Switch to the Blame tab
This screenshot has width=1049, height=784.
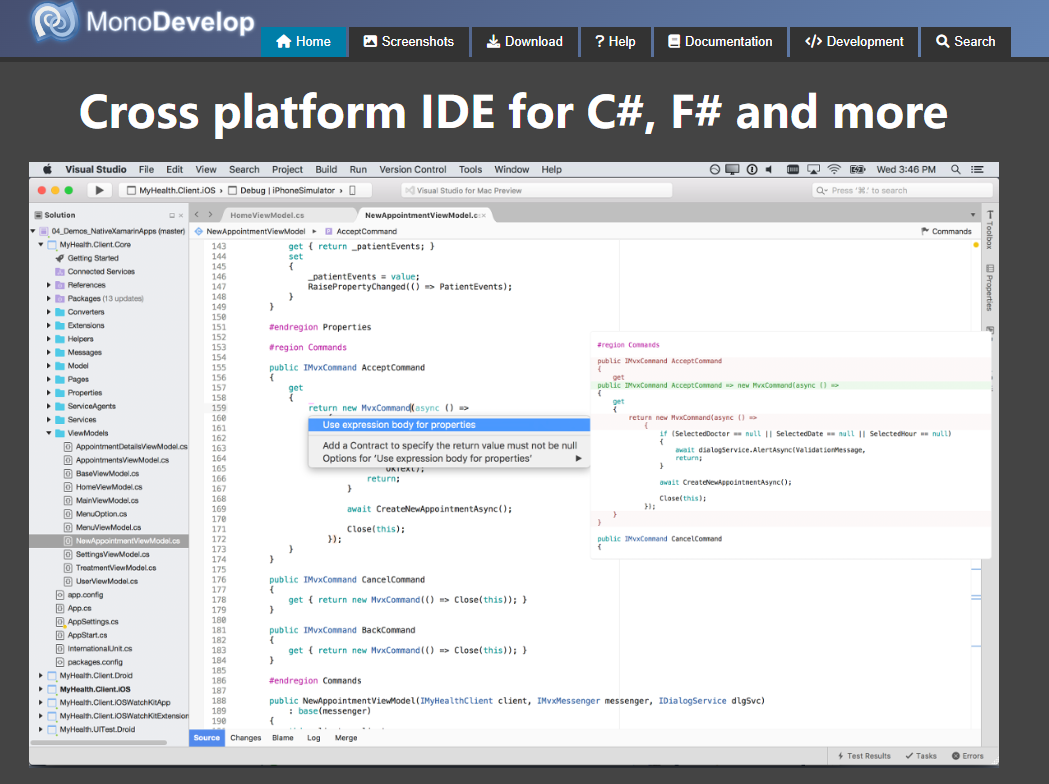[x=283, y=738]
